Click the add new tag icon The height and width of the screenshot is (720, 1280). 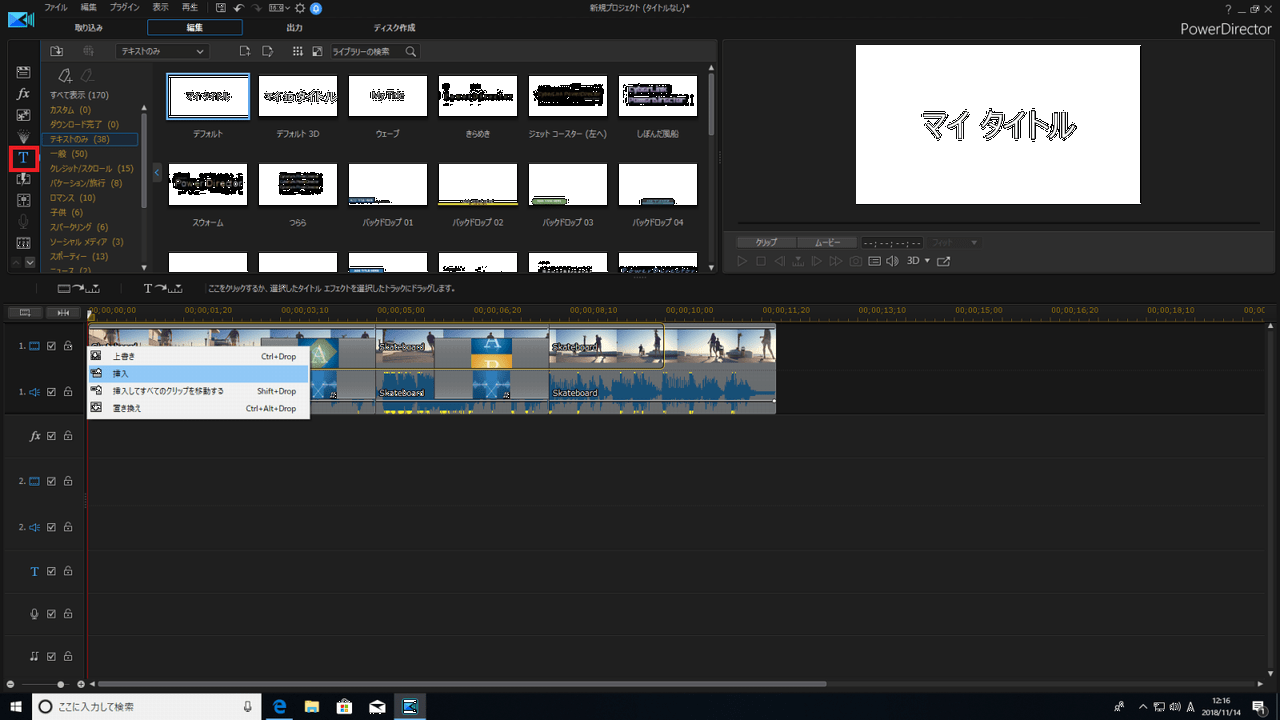(65, 75)
